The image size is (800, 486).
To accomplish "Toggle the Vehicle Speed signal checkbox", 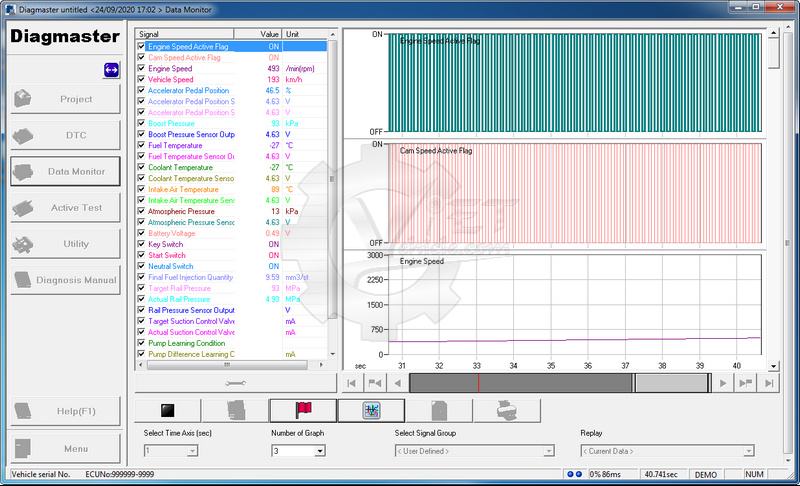I will point(141,79).
